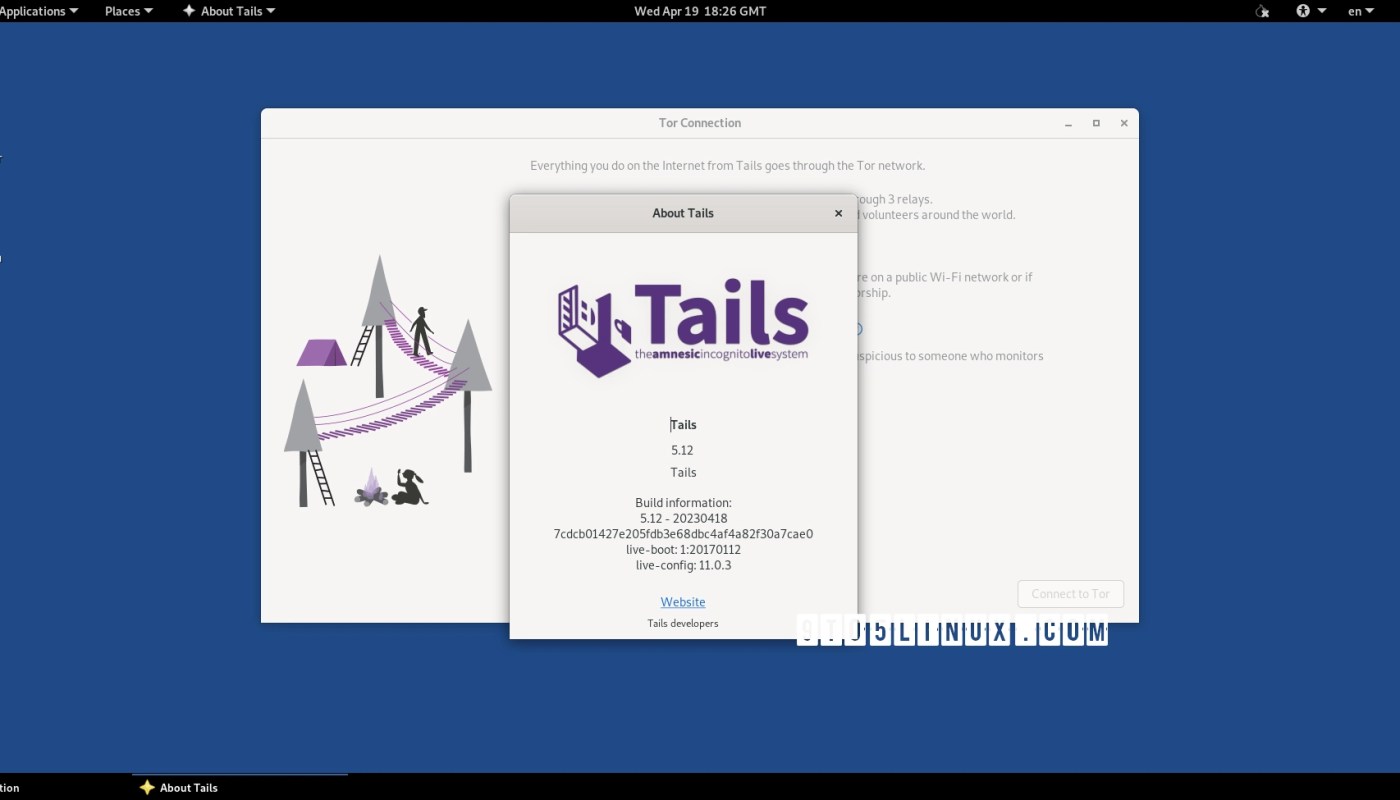Click the About Tails star icon in taskbar
Image resolution: width=1400 pixels, height=800 pixels.
(x=147, y=787)
